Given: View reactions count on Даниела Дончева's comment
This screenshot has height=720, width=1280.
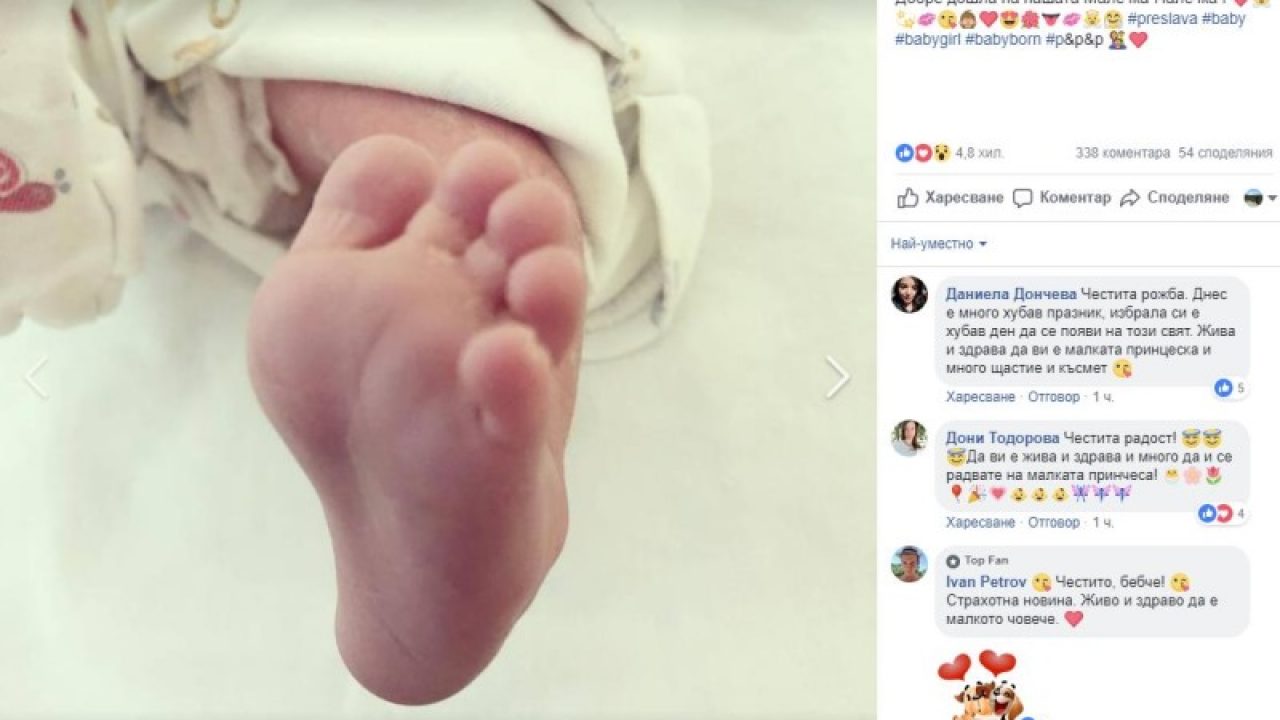Looking at the screenshot, I should click(x=1230, y=388).
